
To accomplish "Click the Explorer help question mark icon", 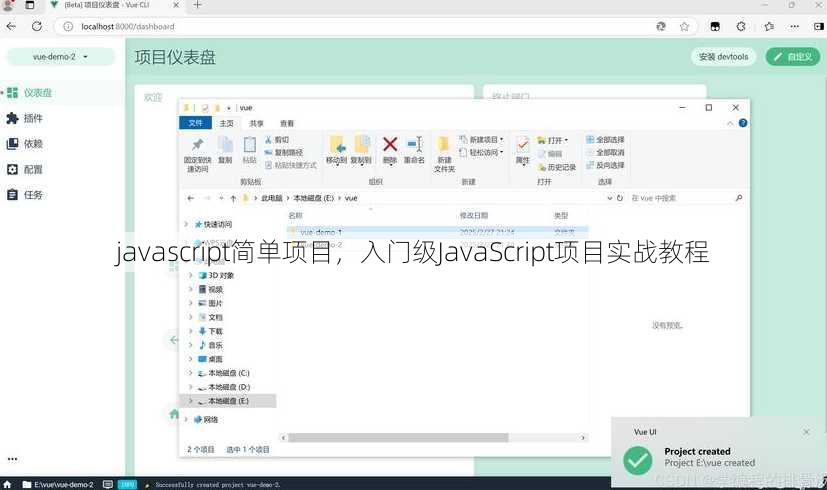I will (743, 123).
